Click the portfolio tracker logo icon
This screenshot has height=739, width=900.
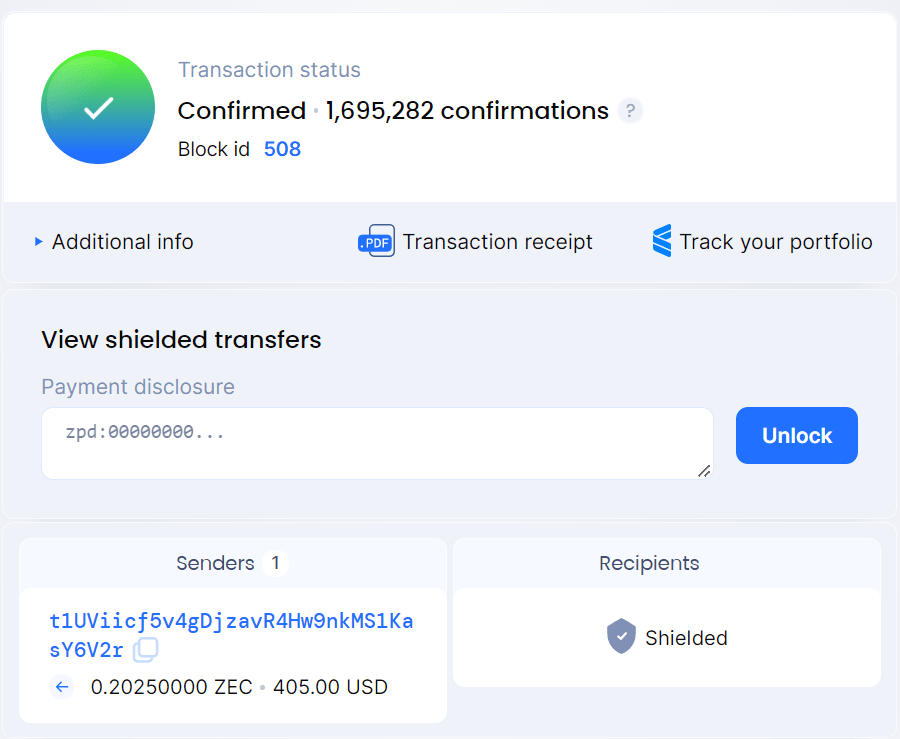click(x=662, y=242)
